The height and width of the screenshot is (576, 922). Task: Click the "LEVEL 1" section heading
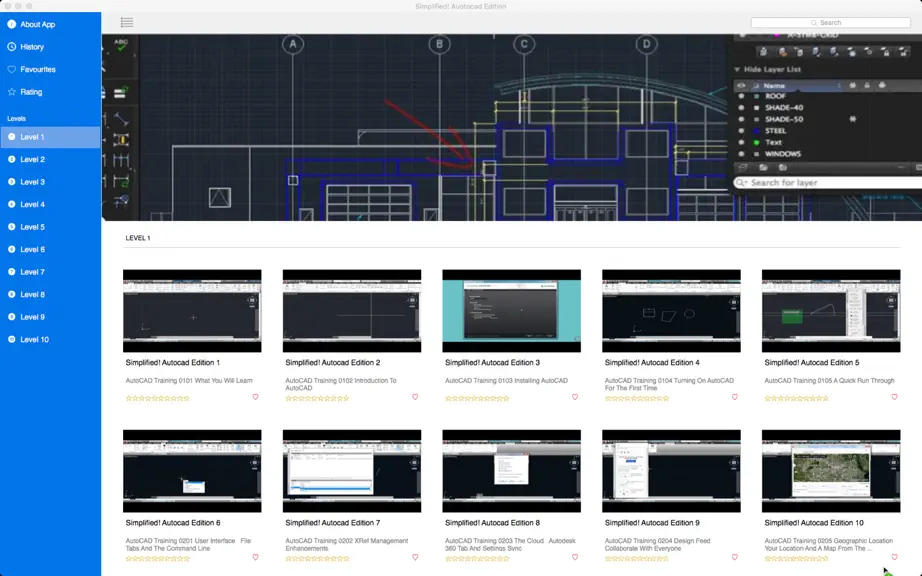[138, 238]
